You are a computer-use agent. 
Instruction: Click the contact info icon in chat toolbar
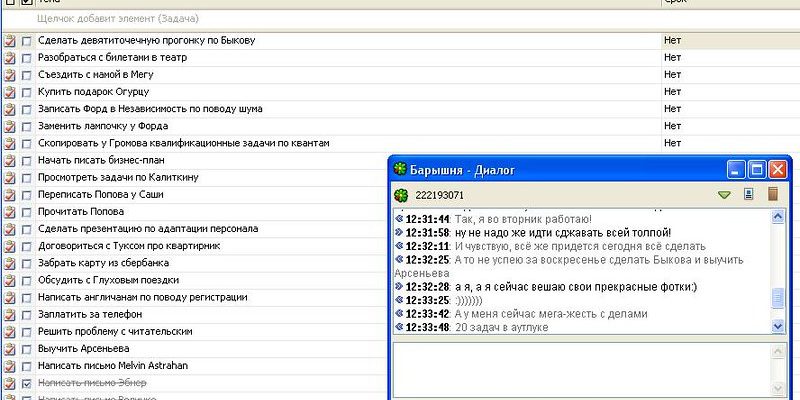(748, 194)
